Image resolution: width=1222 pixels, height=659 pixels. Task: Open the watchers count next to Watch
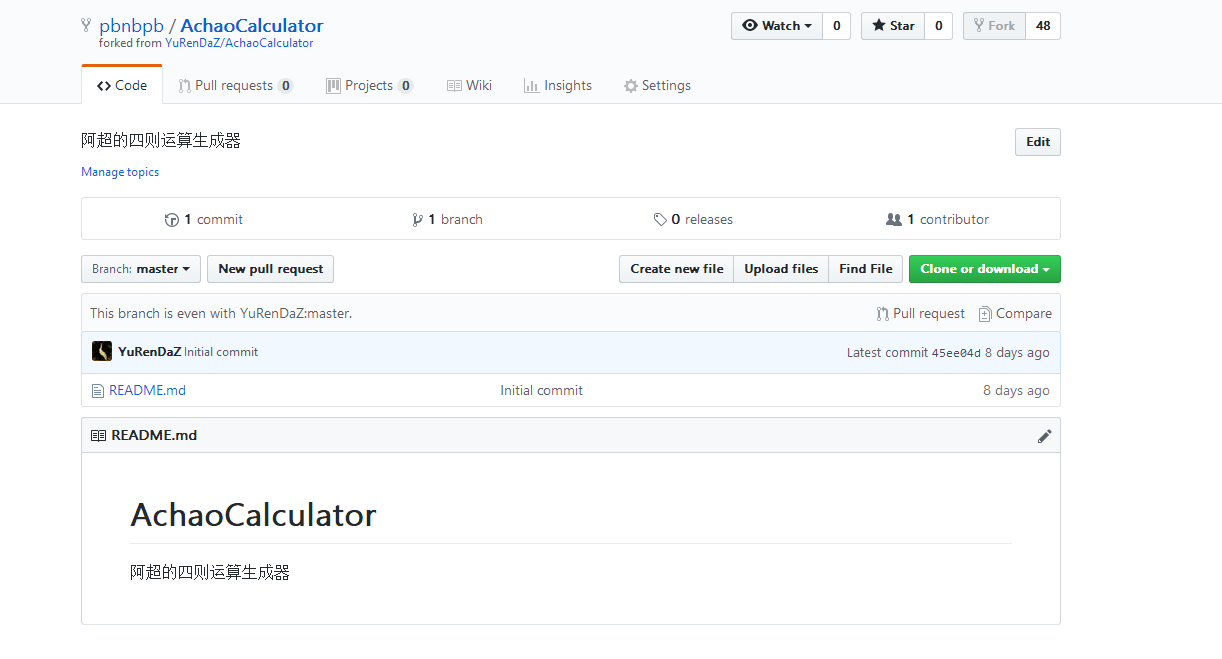coord(837,26)
